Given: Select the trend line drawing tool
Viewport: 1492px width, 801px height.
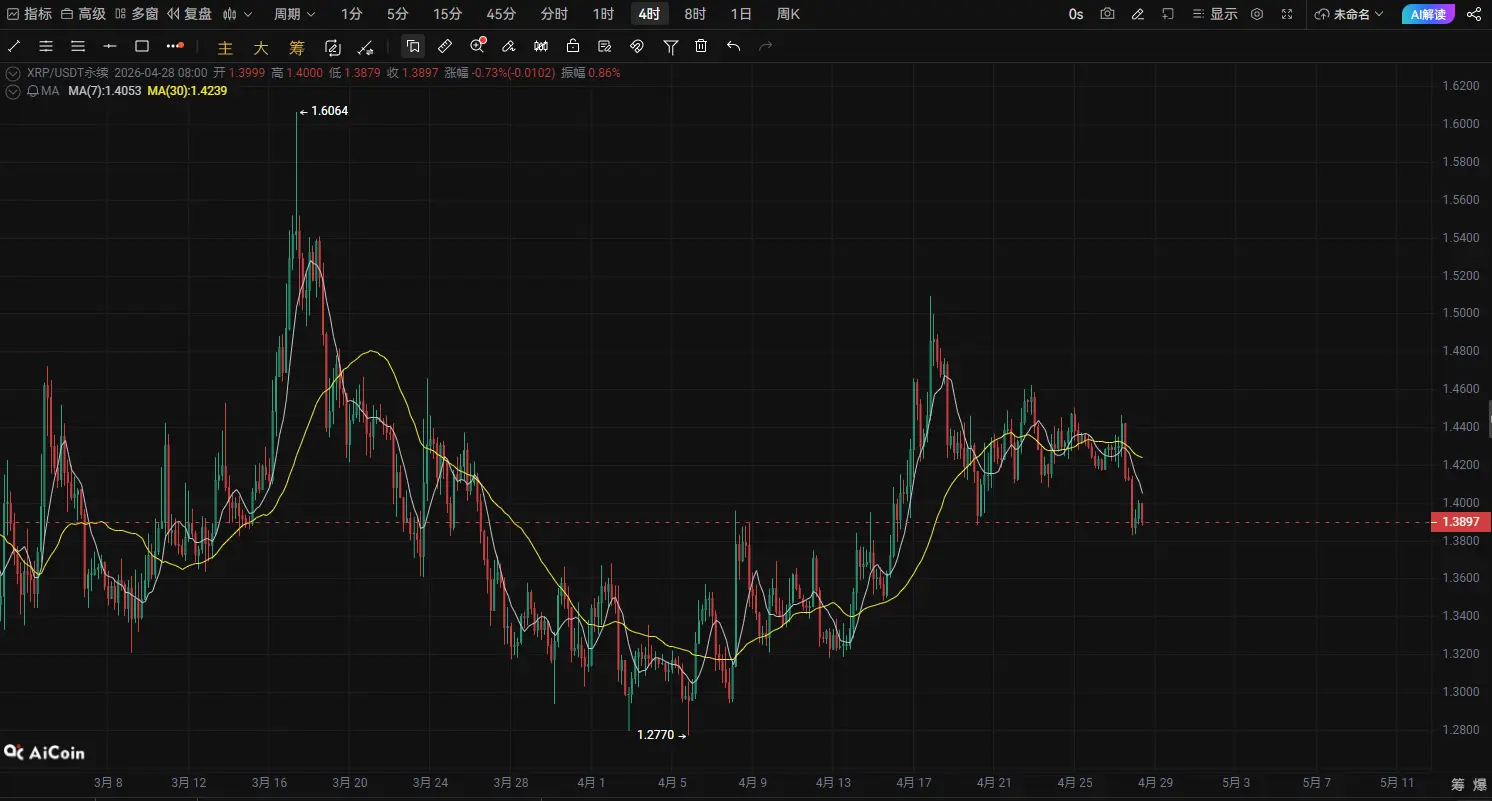Looking at the screenshot, I should coord(14,46).
